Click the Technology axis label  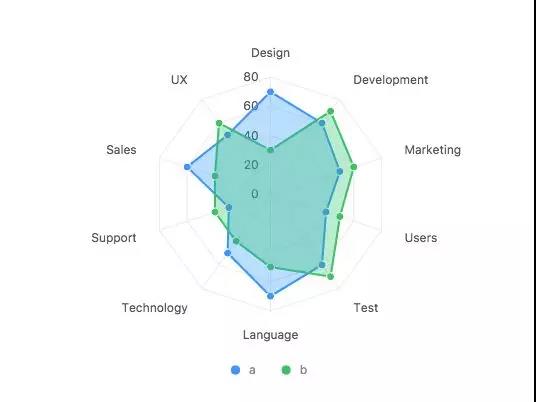click(x=155, y=308)
